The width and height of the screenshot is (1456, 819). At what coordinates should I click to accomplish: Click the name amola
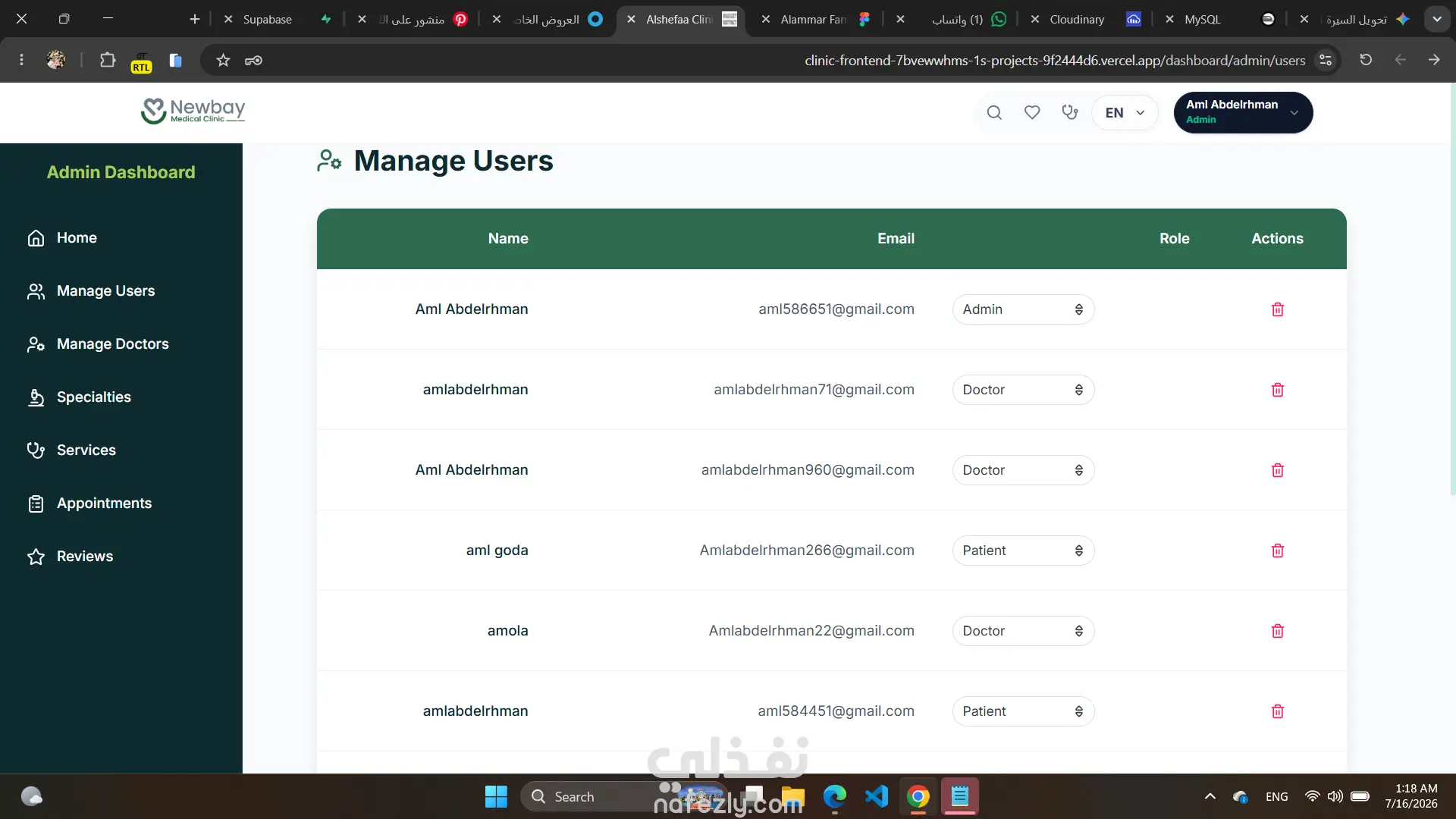tap(507, 631)
